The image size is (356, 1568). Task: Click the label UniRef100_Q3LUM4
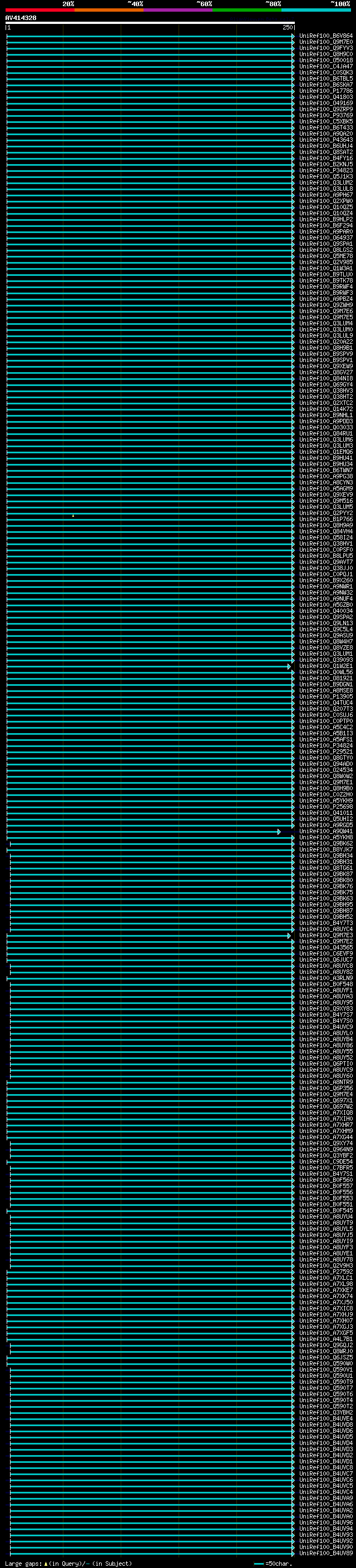(325, 323)
